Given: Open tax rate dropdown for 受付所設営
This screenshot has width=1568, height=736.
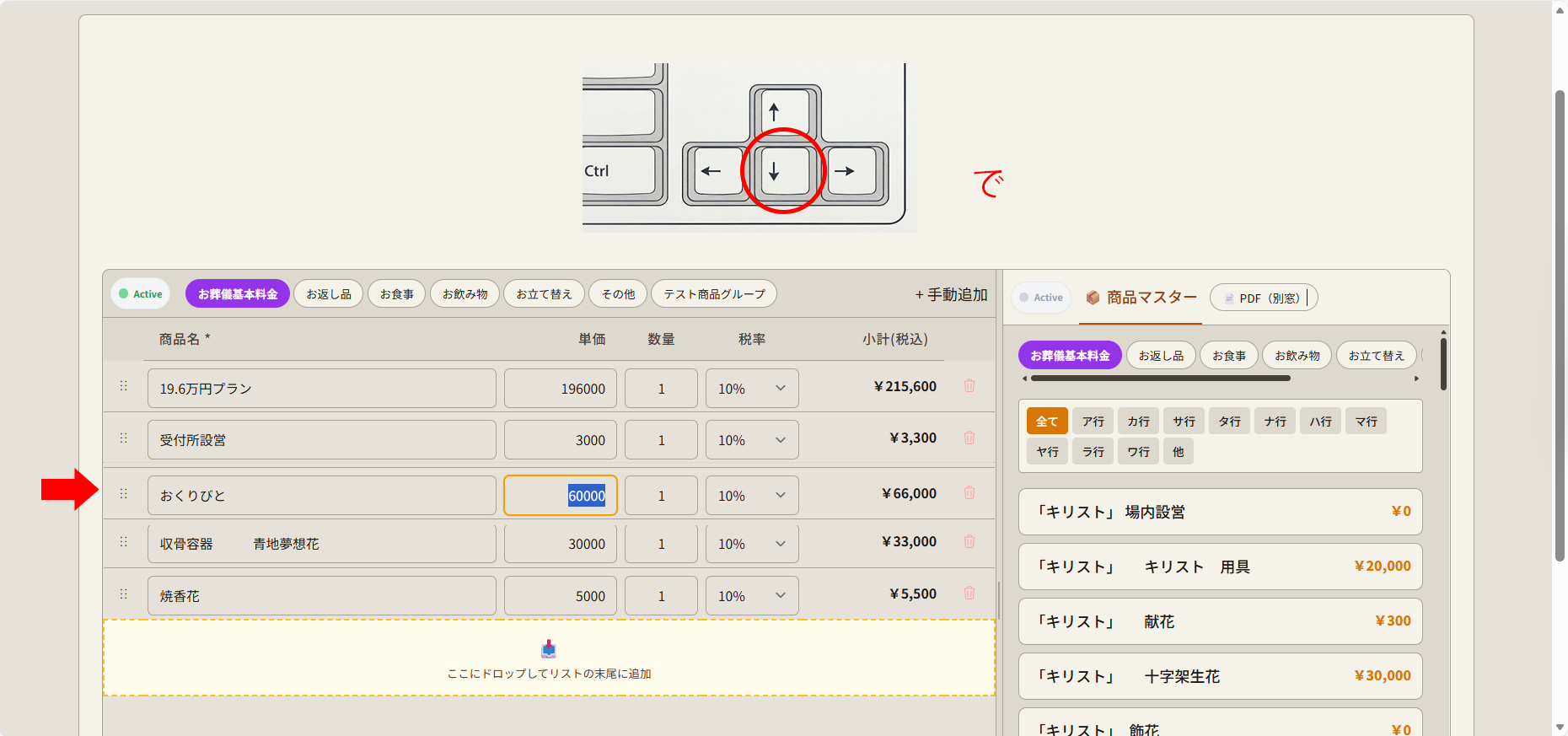Looking at the screenshot, I should coord(752,440).
